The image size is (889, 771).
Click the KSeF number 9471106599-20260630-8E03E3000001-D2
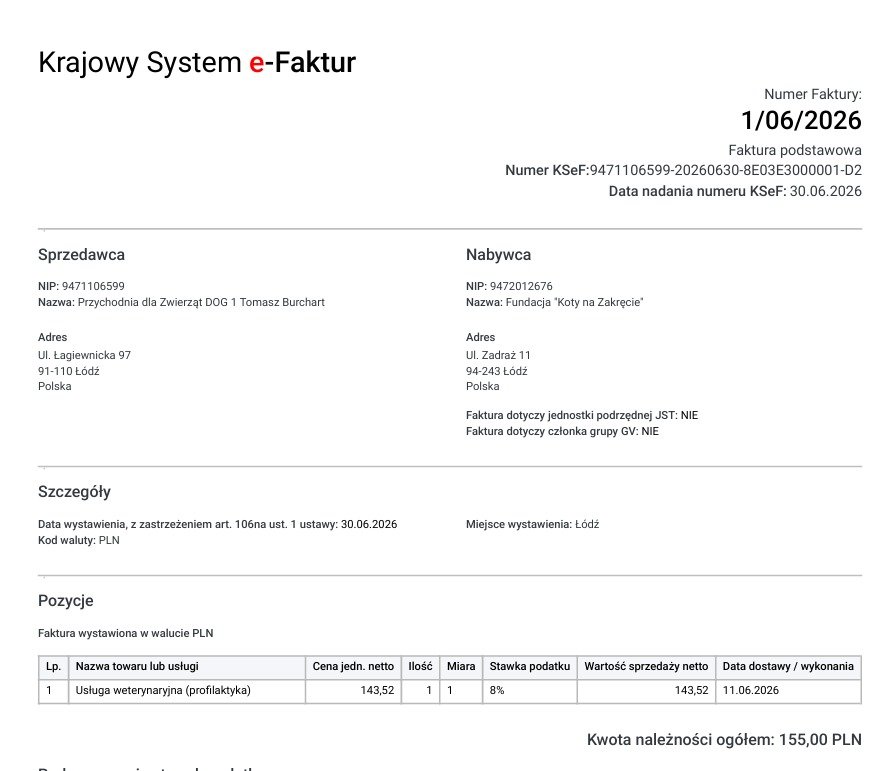tap(726, 171)
